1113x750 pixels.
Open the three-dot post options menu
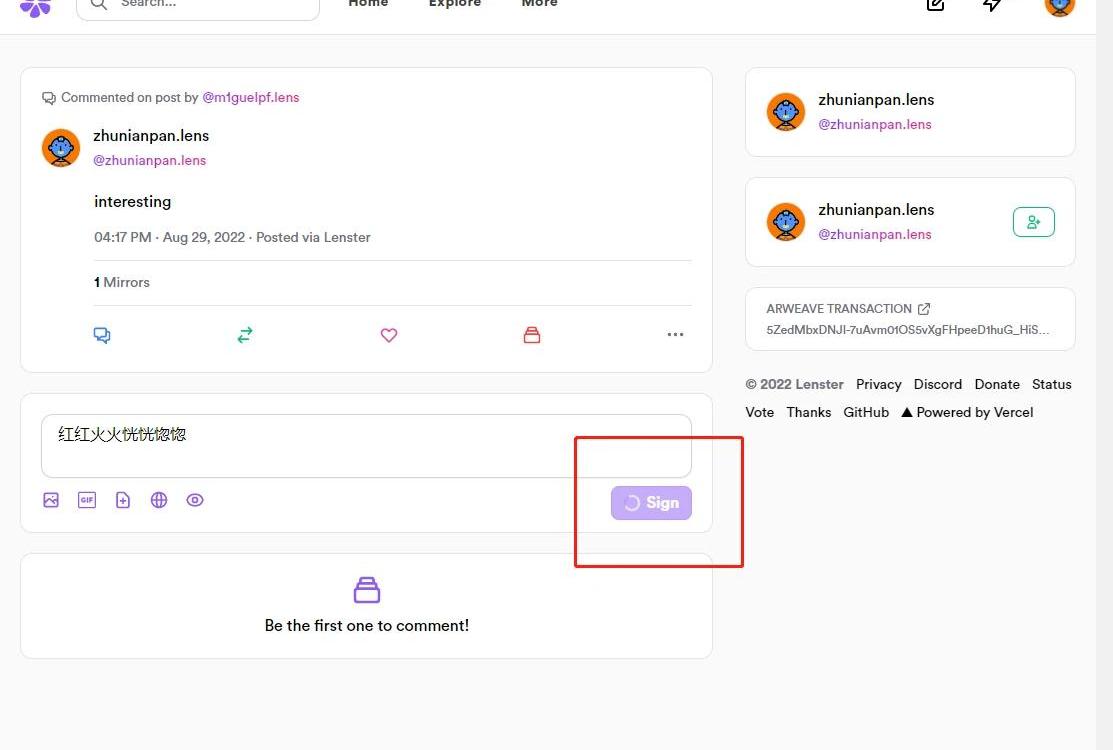[675, 335]
